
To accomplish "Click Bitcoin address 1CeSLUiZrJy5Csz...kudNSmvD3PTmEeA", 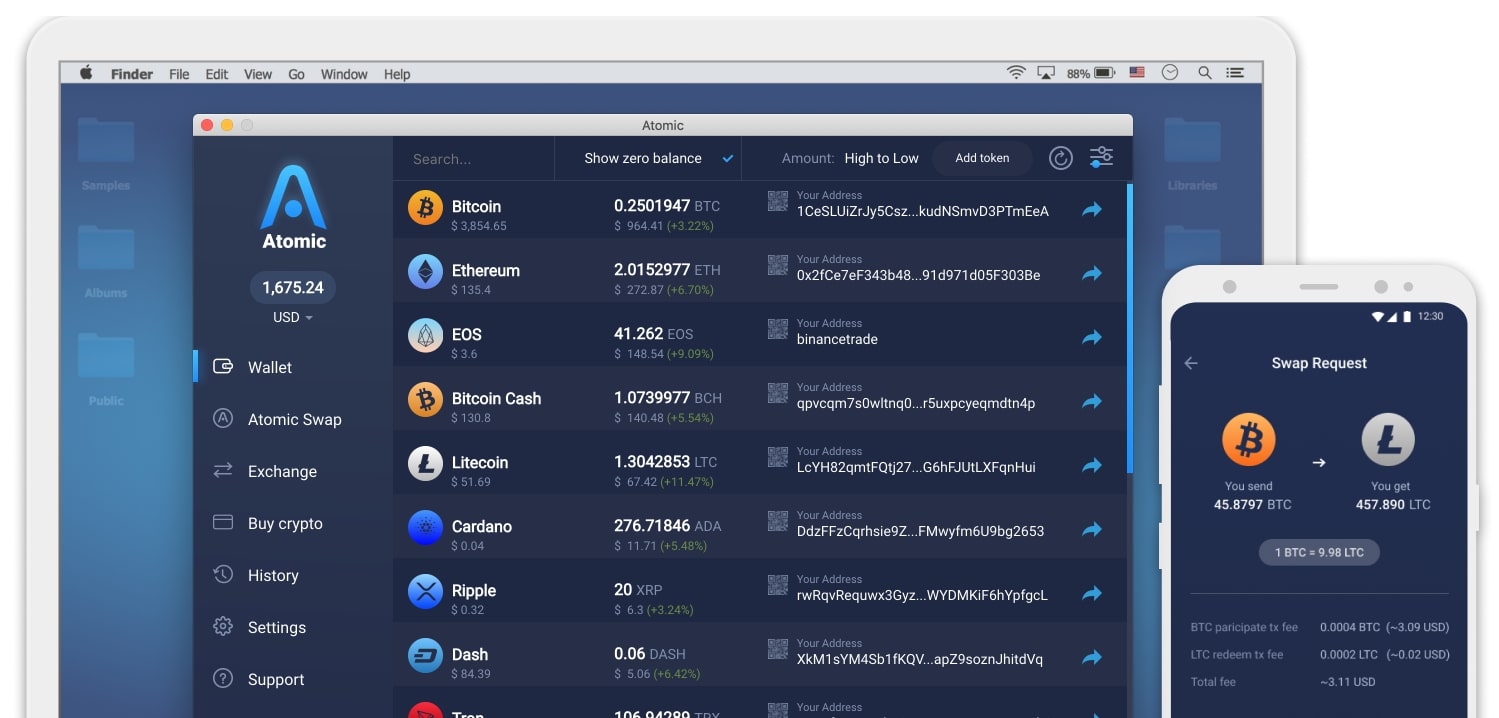I will point(923,211).
